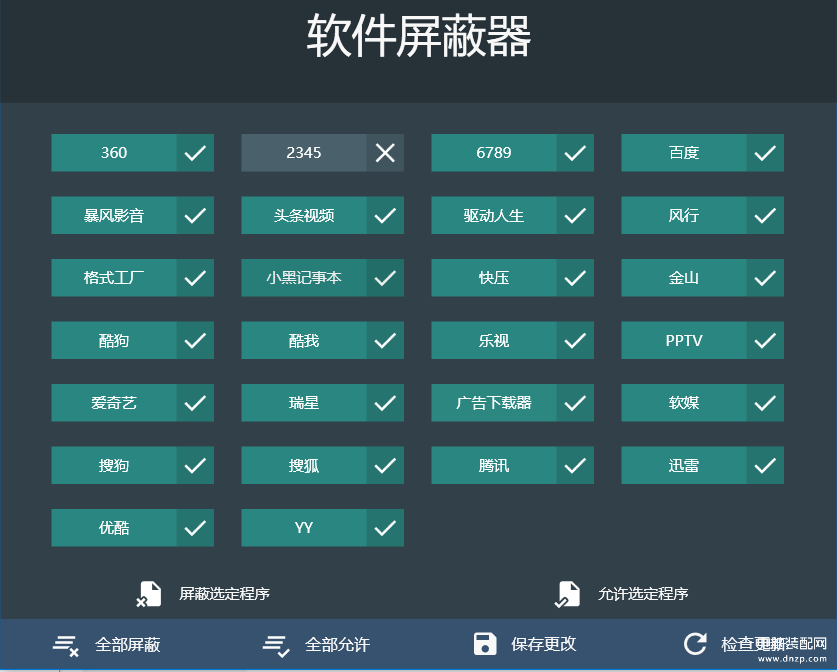Toggle the X mark on the 2345 tile

(x=385, y=153)
